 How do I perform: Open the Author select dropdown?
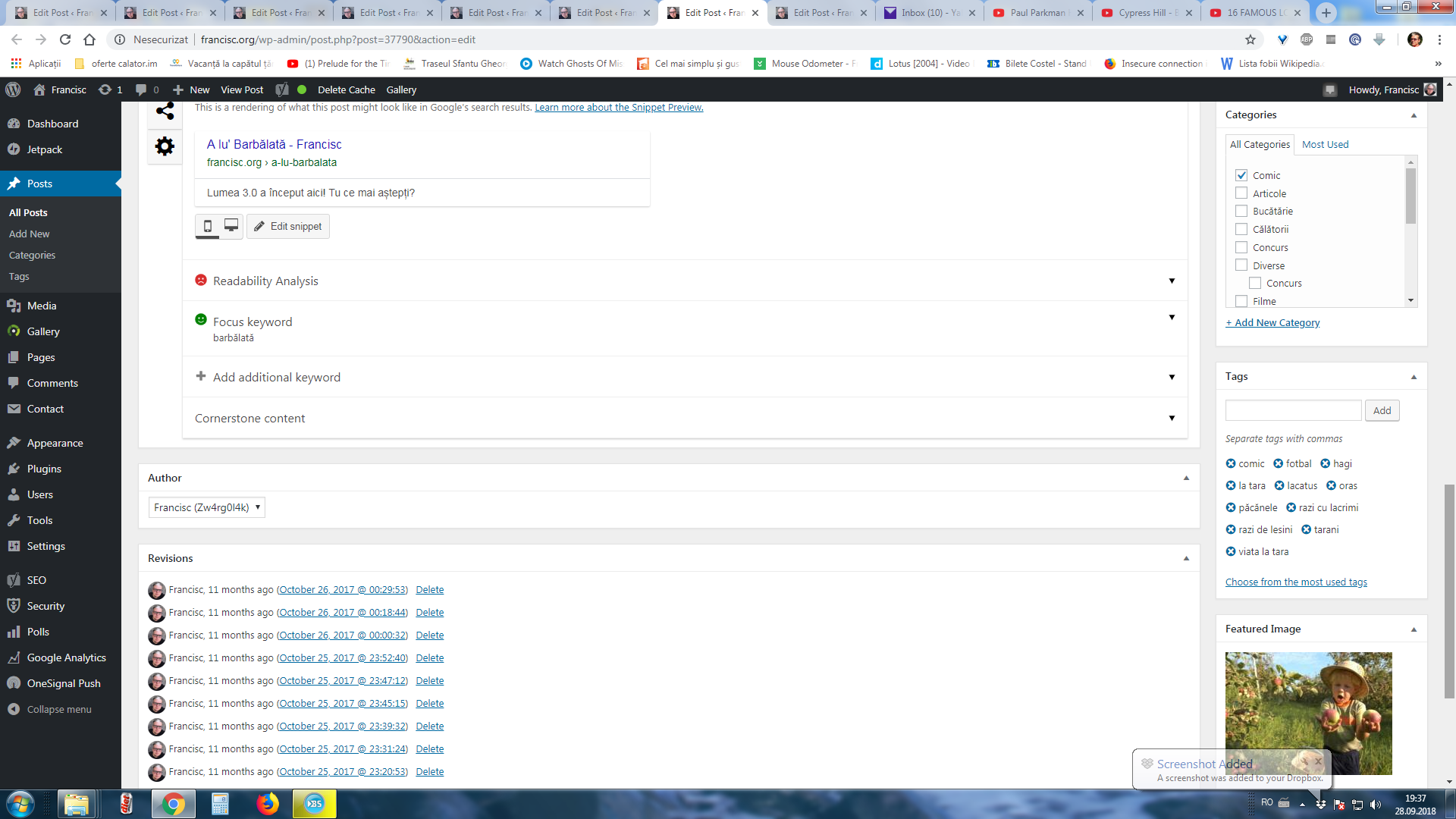(x=206, y=507)
